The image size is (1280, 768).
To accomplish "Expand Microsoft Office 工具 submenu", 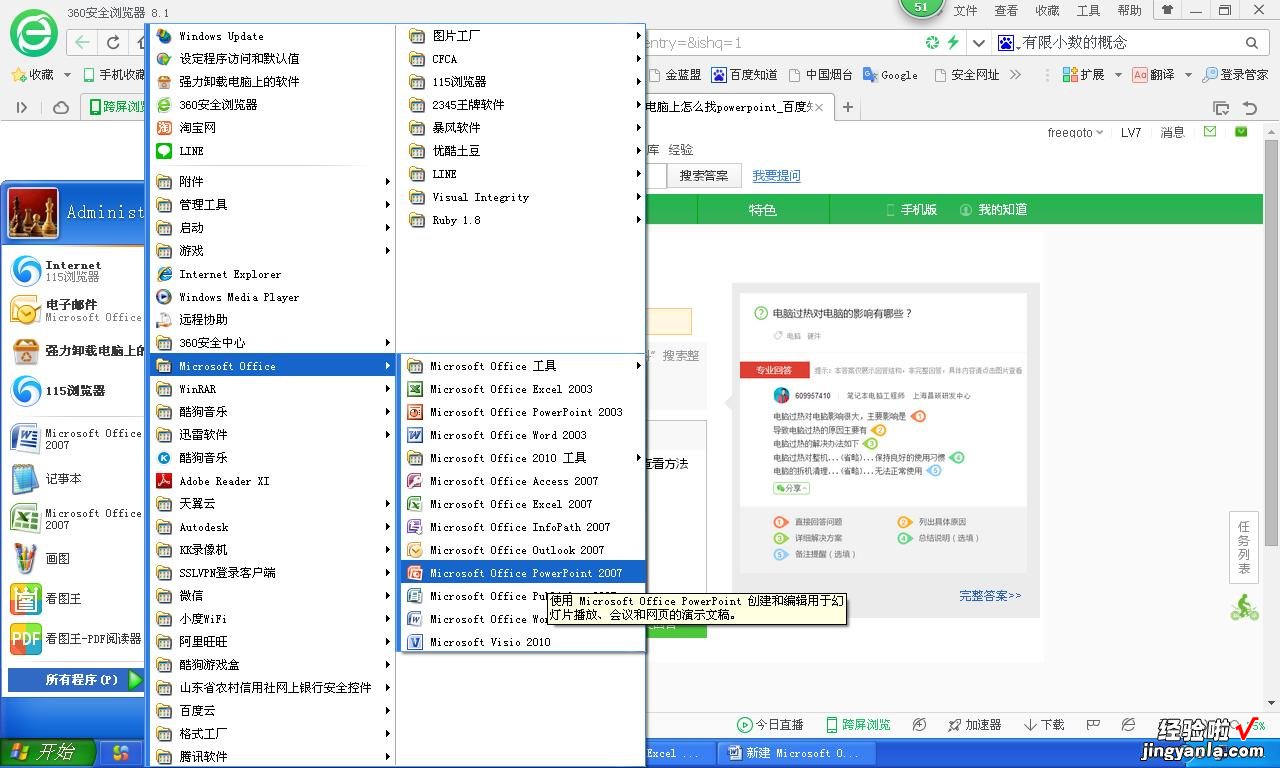I will point(523,366).
